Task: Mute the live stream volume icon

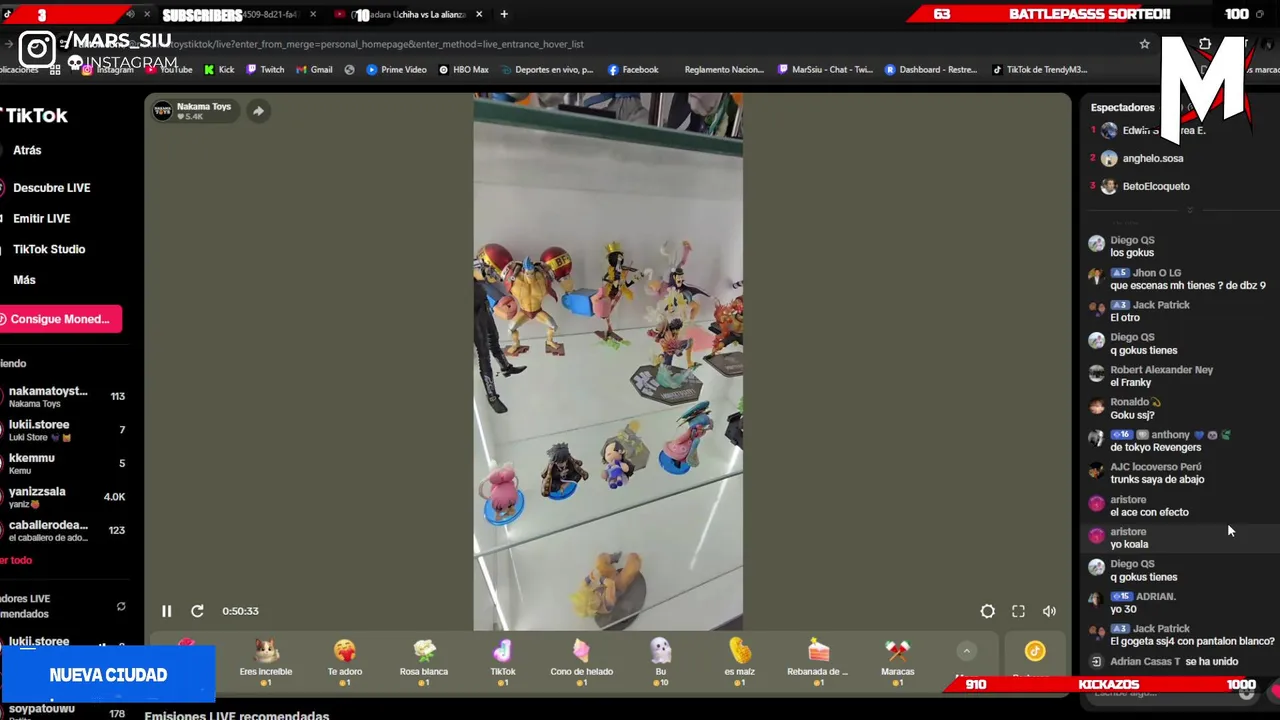Action: pyautogui.click(x=1049, y=611)
